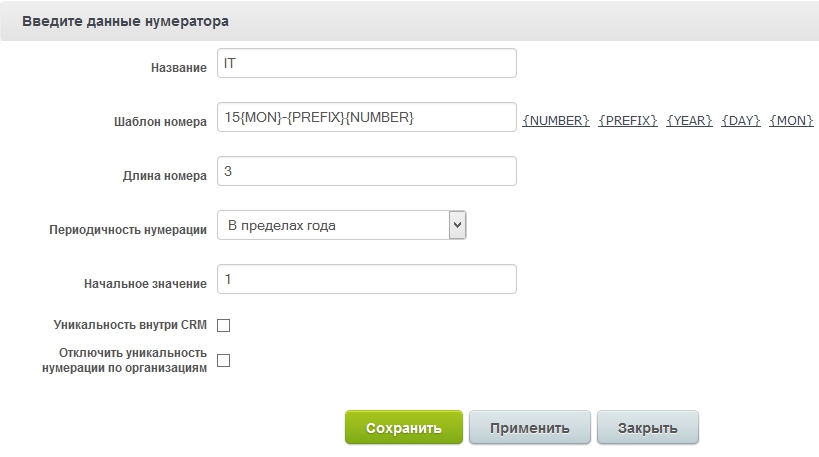The height and width of the screenshot is (457, 819).
Task: Insert the {PREFIX} placeholder link
Action: (628, 120)
